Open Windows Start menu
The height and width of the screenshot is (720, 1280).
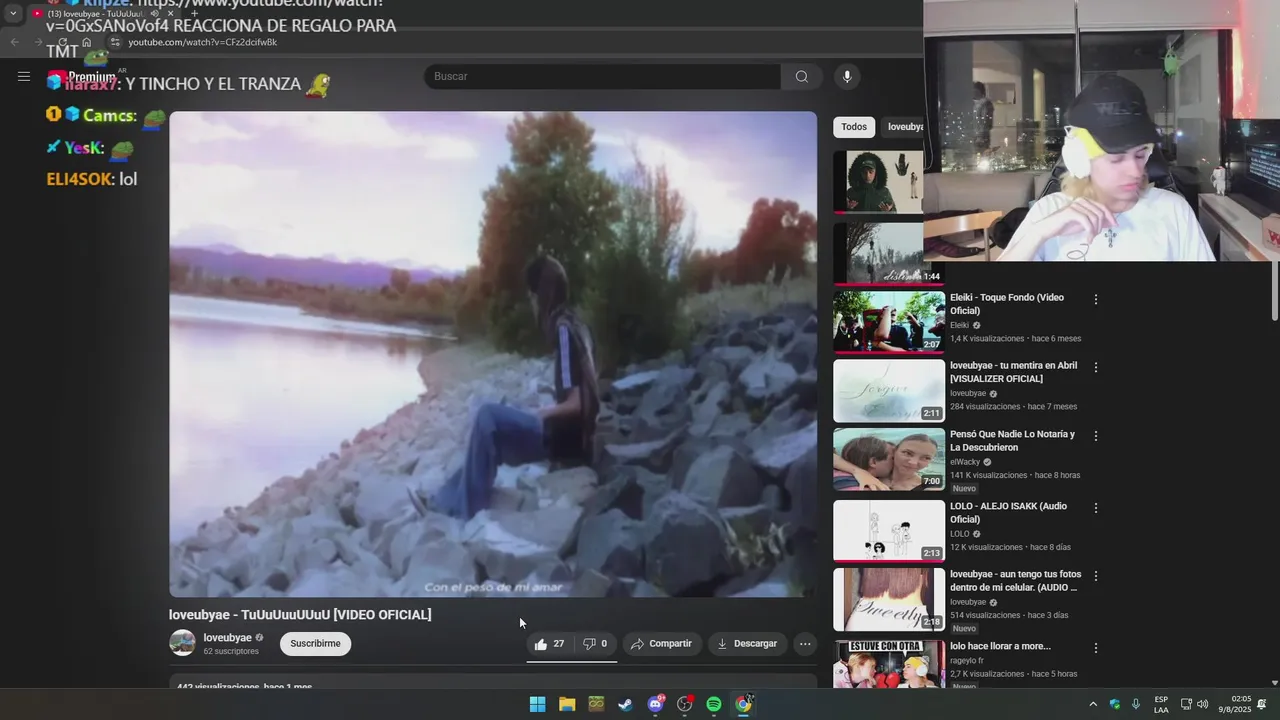(537, 704)
